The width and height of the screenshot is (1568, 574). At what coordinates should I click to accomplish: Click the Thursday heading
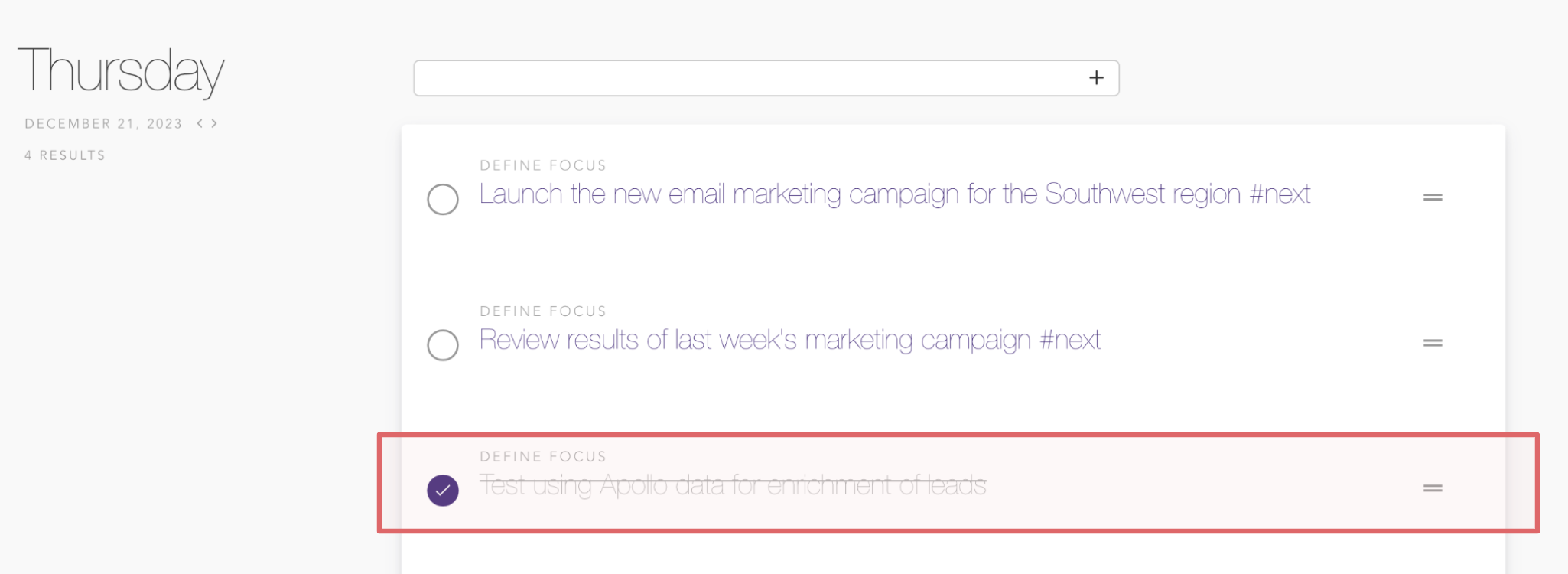121,71
